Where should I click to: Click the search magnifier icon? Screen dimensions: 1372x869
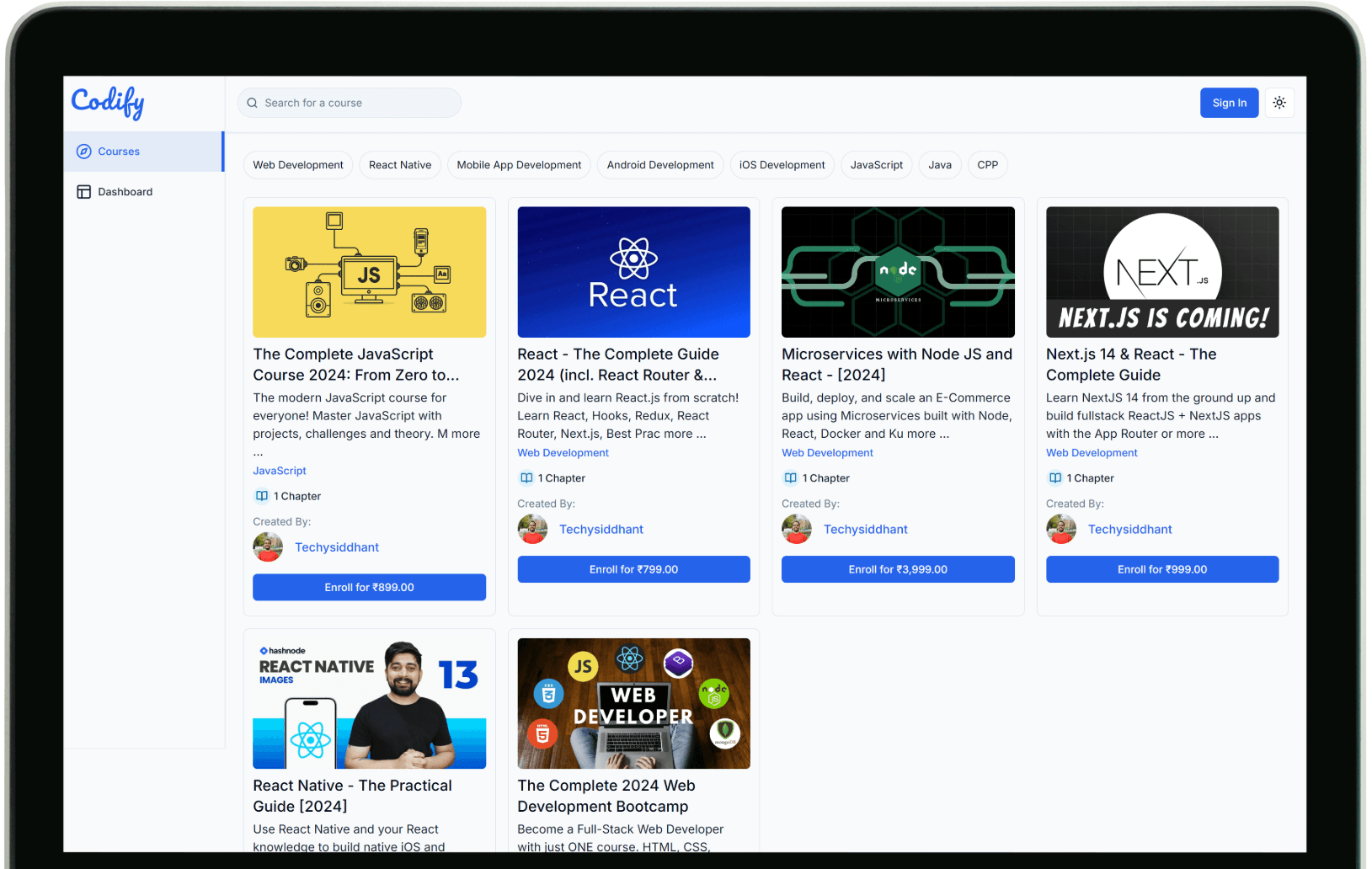pyautogui.click(x=252, y=103)
